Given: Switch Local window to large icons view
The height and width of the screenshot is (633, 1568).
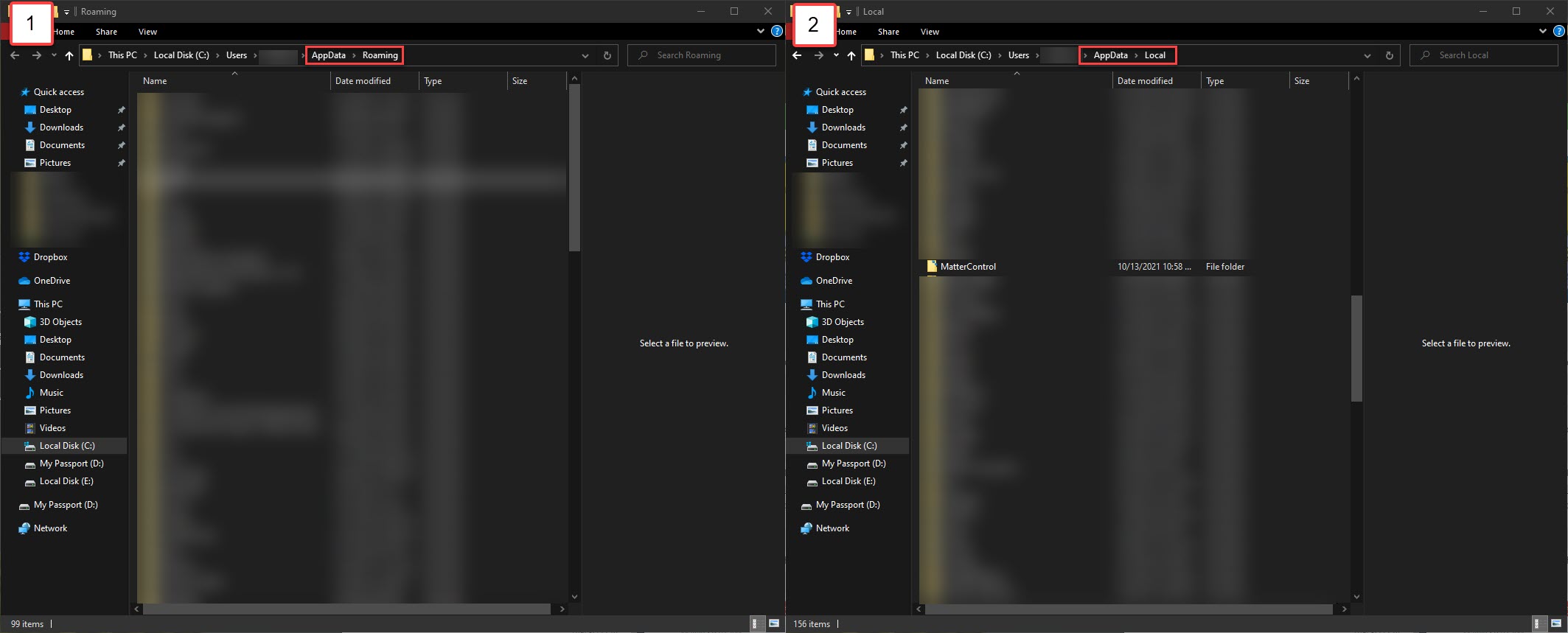Looking at the screenshot, I should click(1555, 623).
